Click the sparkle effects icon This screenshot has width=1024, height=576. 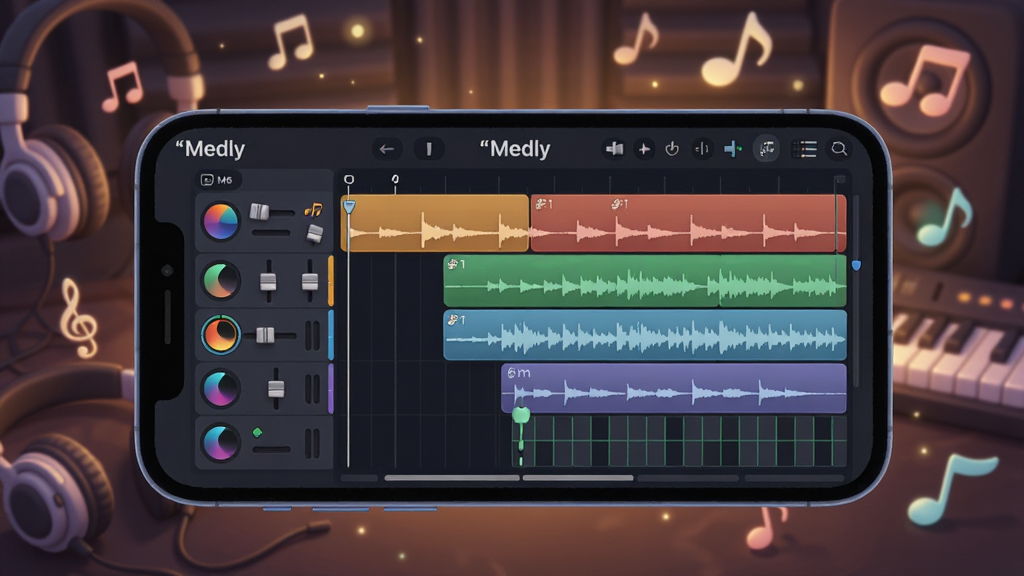[x=644, y=150]
